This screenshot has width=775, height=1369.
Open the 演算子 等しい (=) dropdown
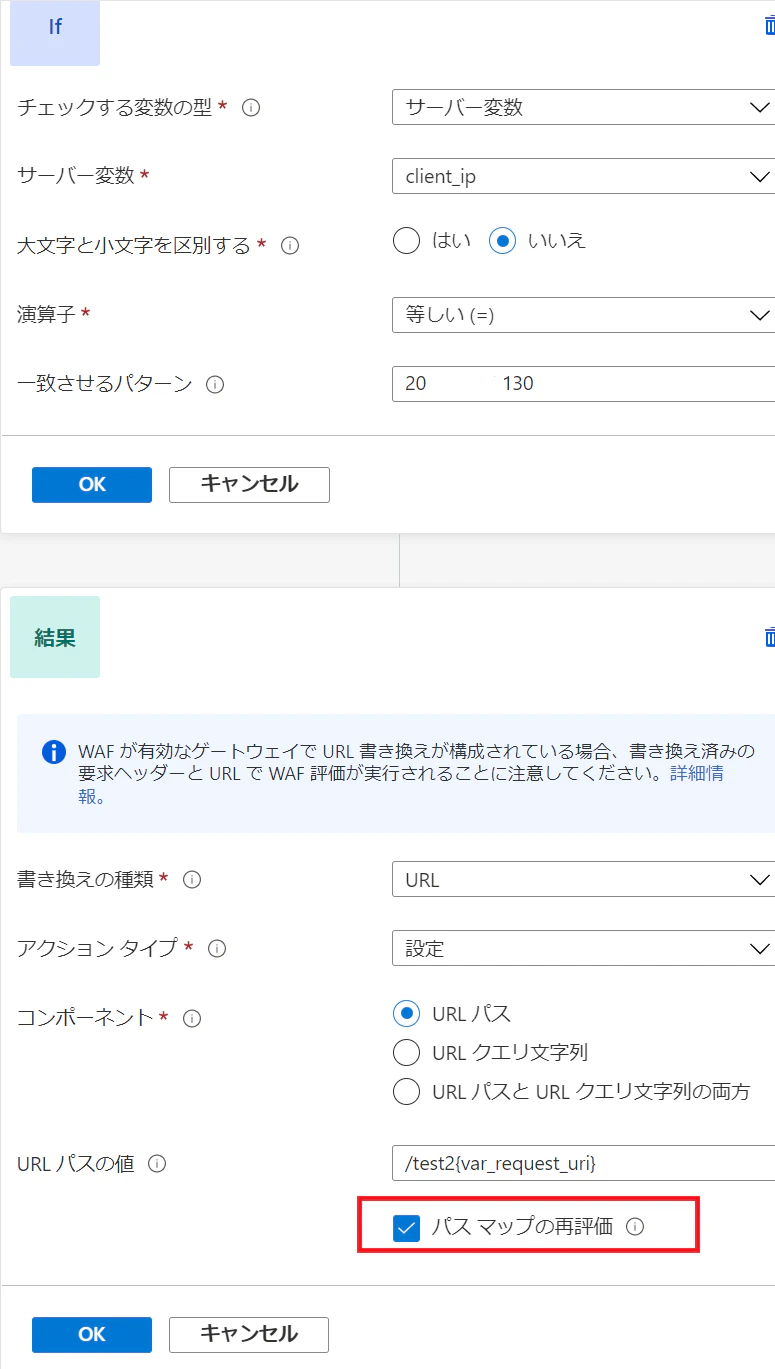coord(583,315)
